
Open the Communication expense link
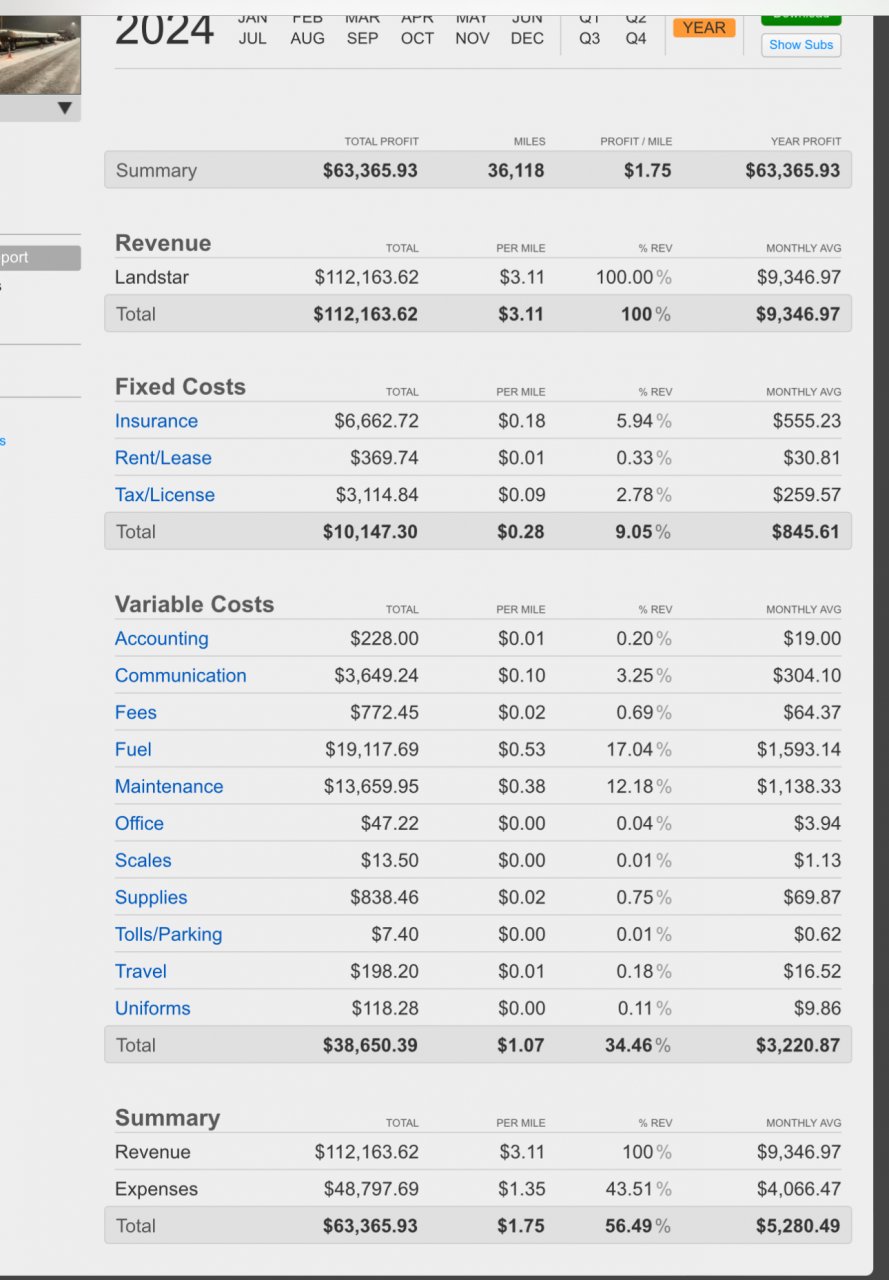click(180, 676)
